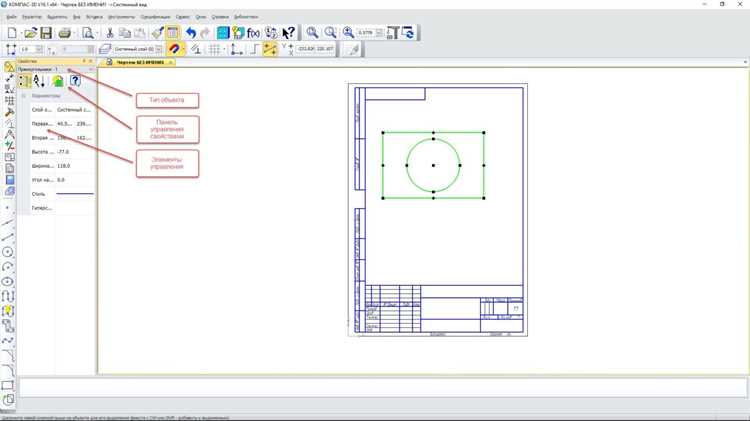This screenshot has height=421, width=750.
Task: Open a file using the folder icon
Action: click(x=30, y=33)
